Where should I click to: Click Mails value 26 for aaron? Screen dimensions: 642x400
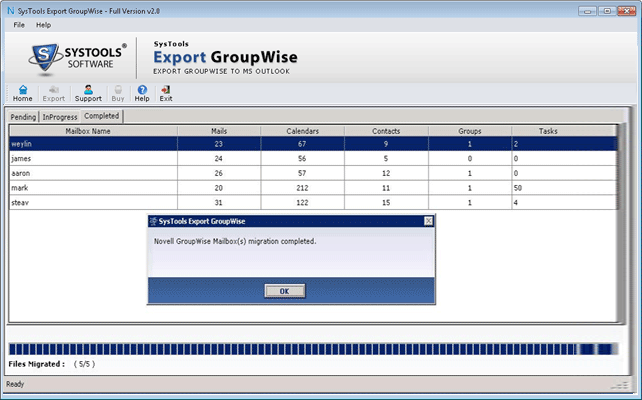click(219, 173)
